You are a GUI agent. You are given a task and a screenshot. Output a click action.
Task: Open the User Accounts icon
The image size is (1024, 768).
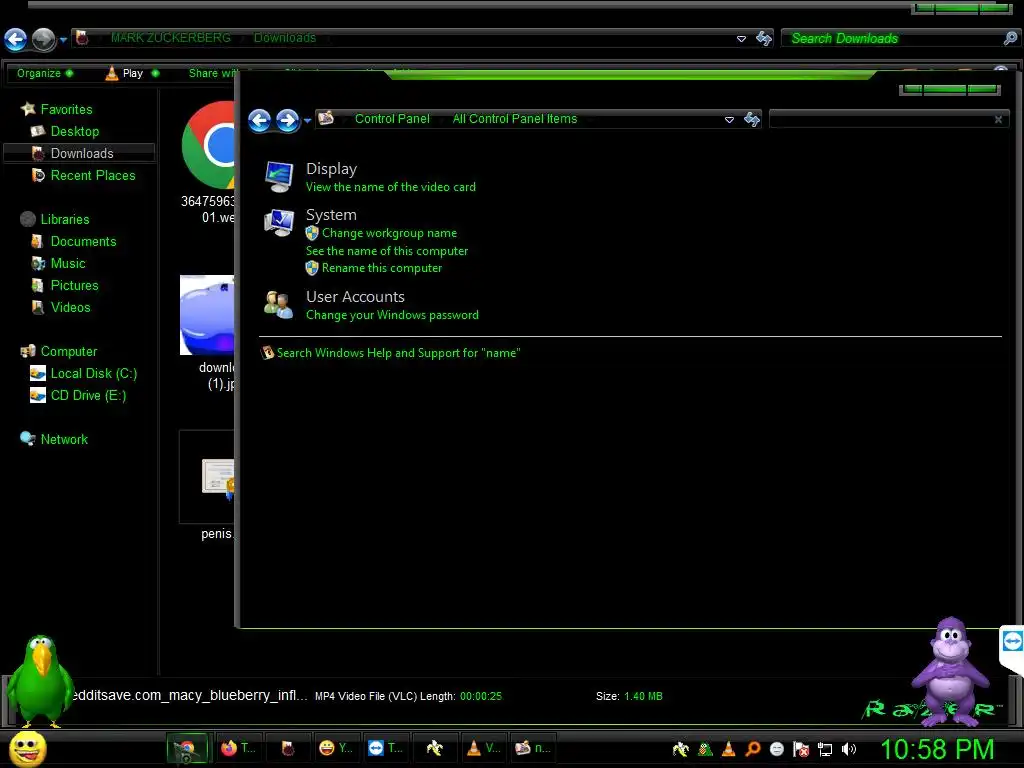pyautogui.click(x=278, y=304)
